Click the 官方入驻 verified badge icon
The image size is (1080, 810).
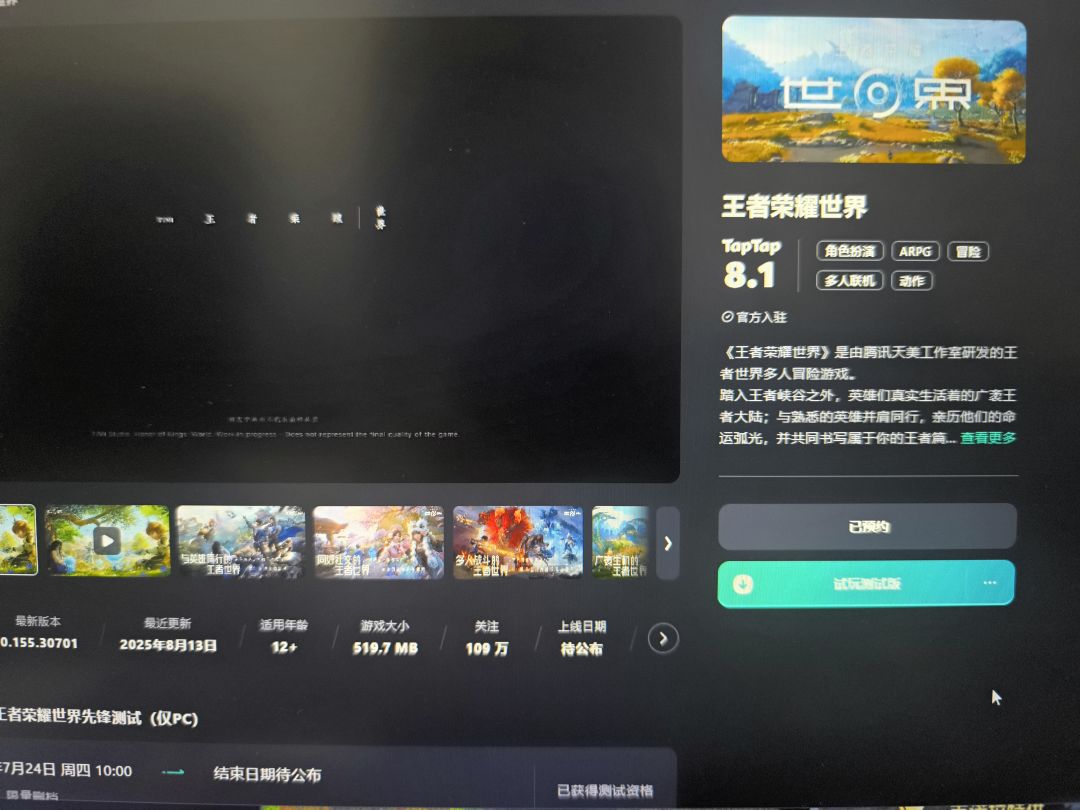coord(727,317)
